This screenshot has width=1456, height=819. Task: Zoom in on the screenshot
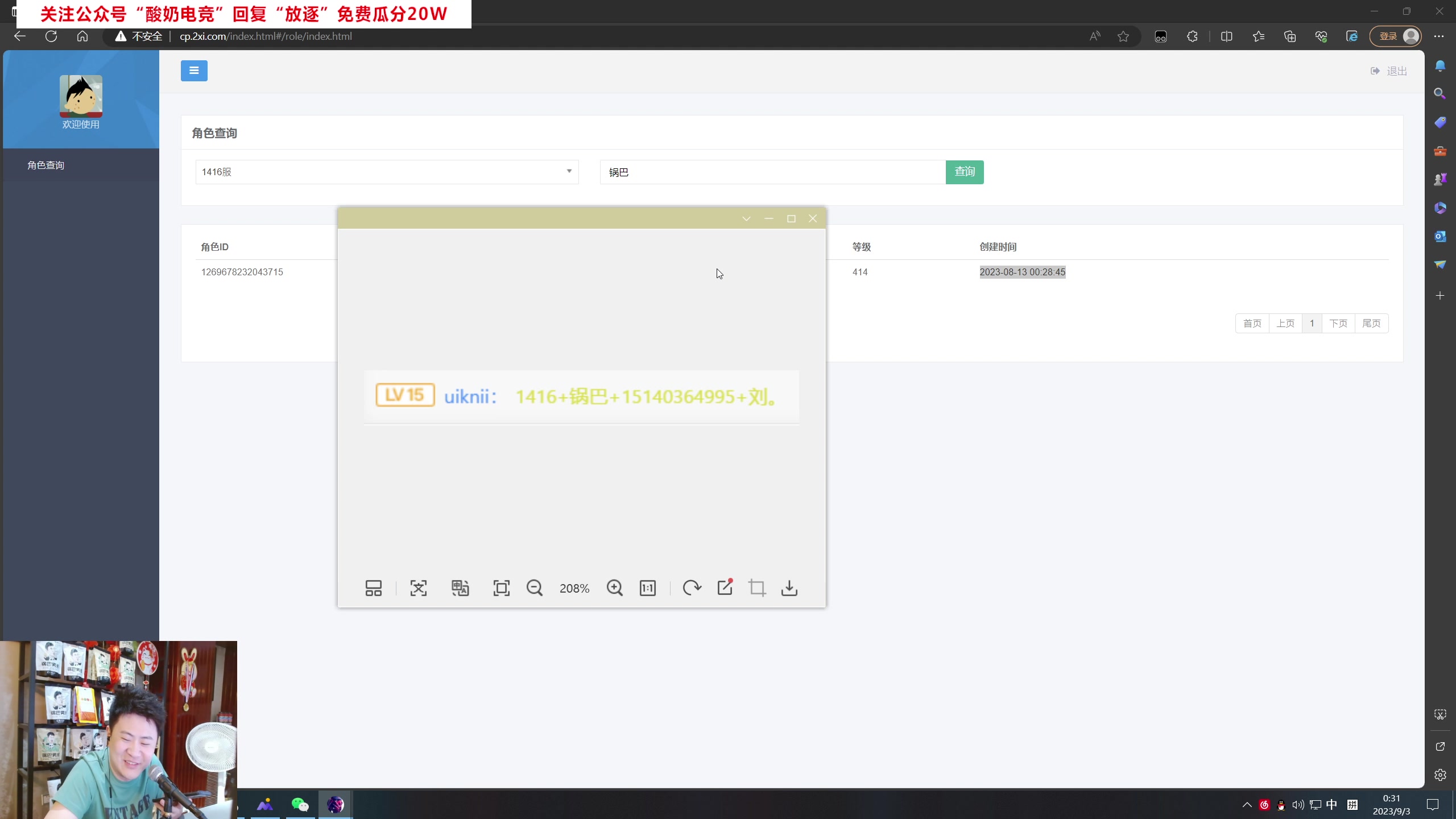pyautogui.click(x=614, y=588)
